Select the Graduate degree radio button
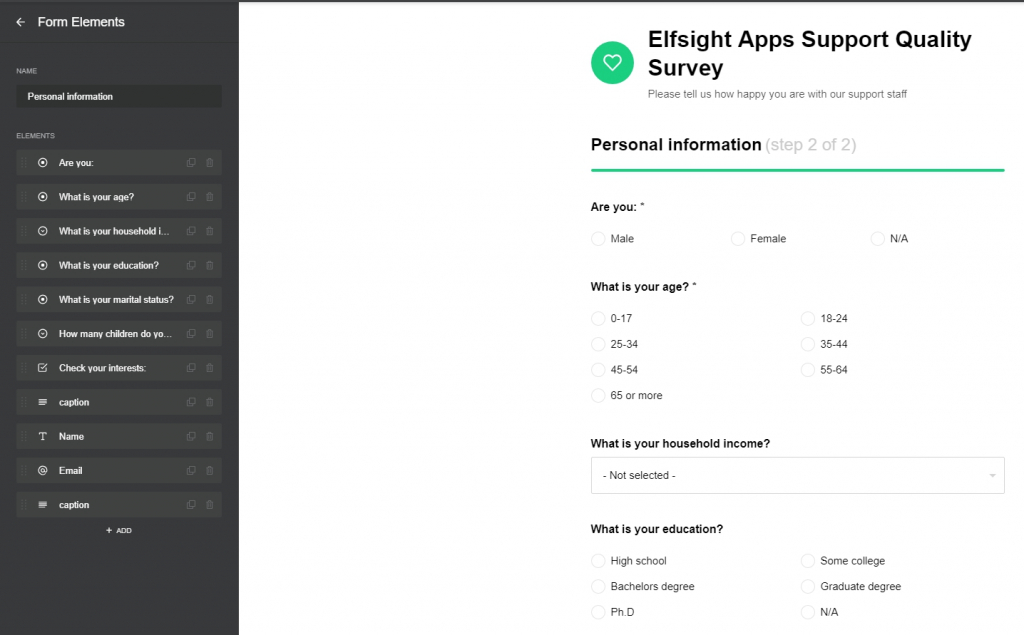Image resolution: width=1024 pixels, height=635 pixels. tap(808, 587)
